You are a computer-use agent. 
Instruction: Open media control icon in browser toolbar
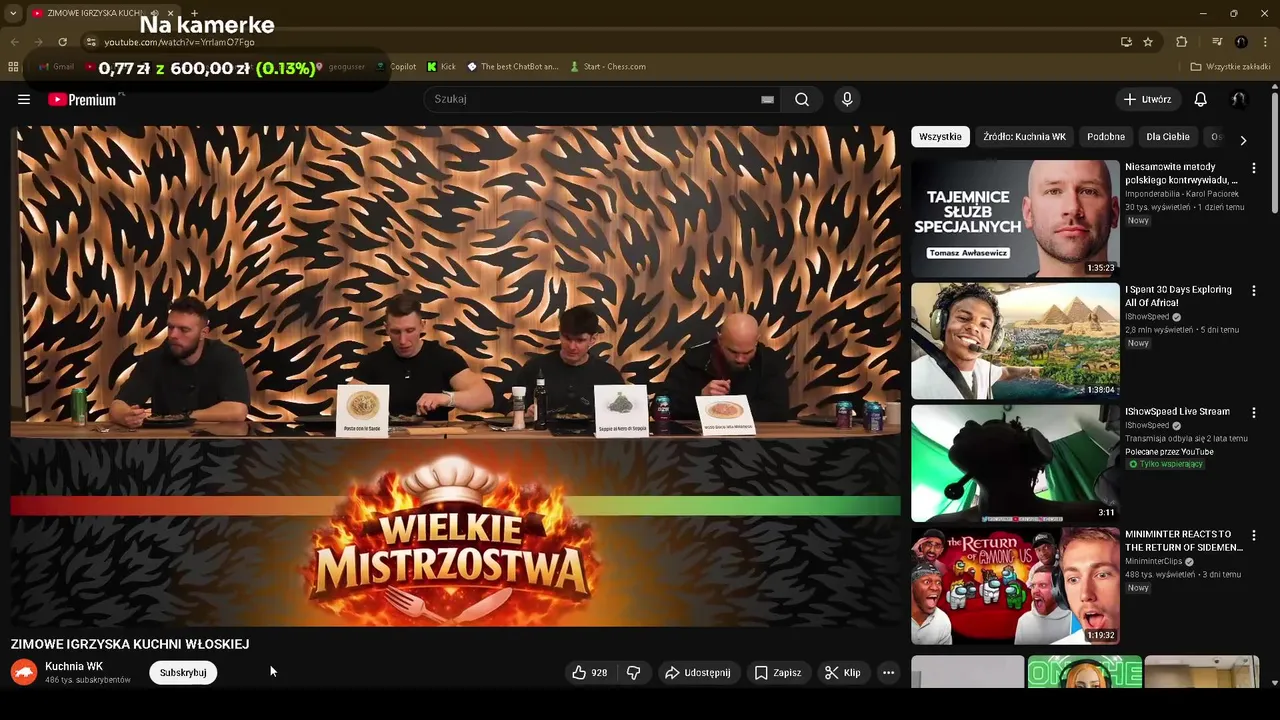pyautogui.click(x=1217, y=42)
